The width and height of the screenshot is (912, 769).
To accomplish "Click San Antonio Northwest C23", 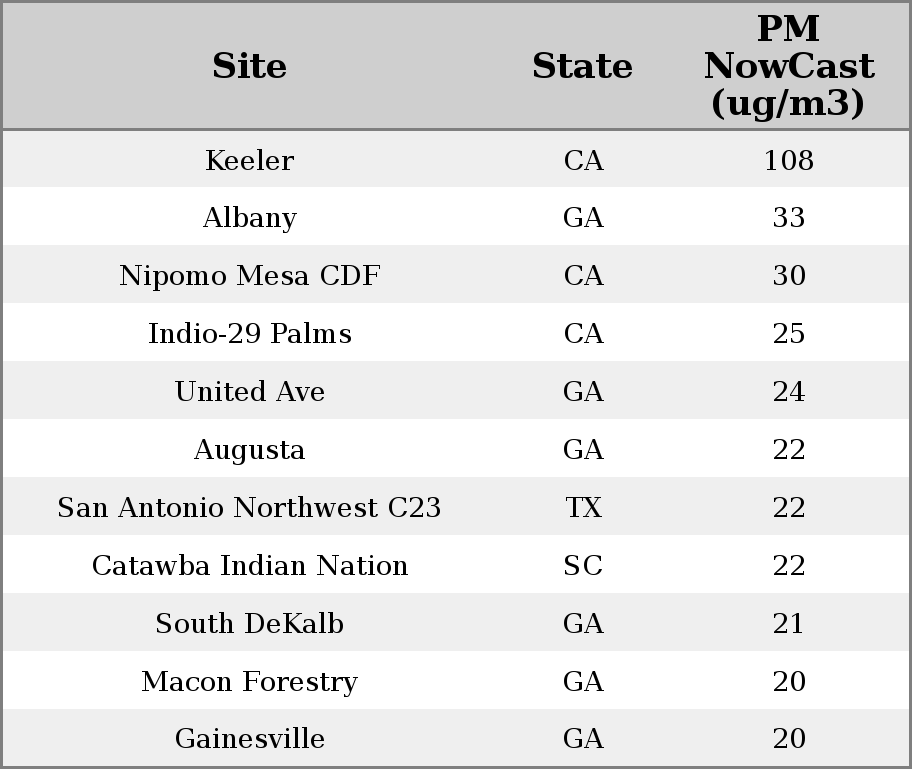I will click(249, 508).
